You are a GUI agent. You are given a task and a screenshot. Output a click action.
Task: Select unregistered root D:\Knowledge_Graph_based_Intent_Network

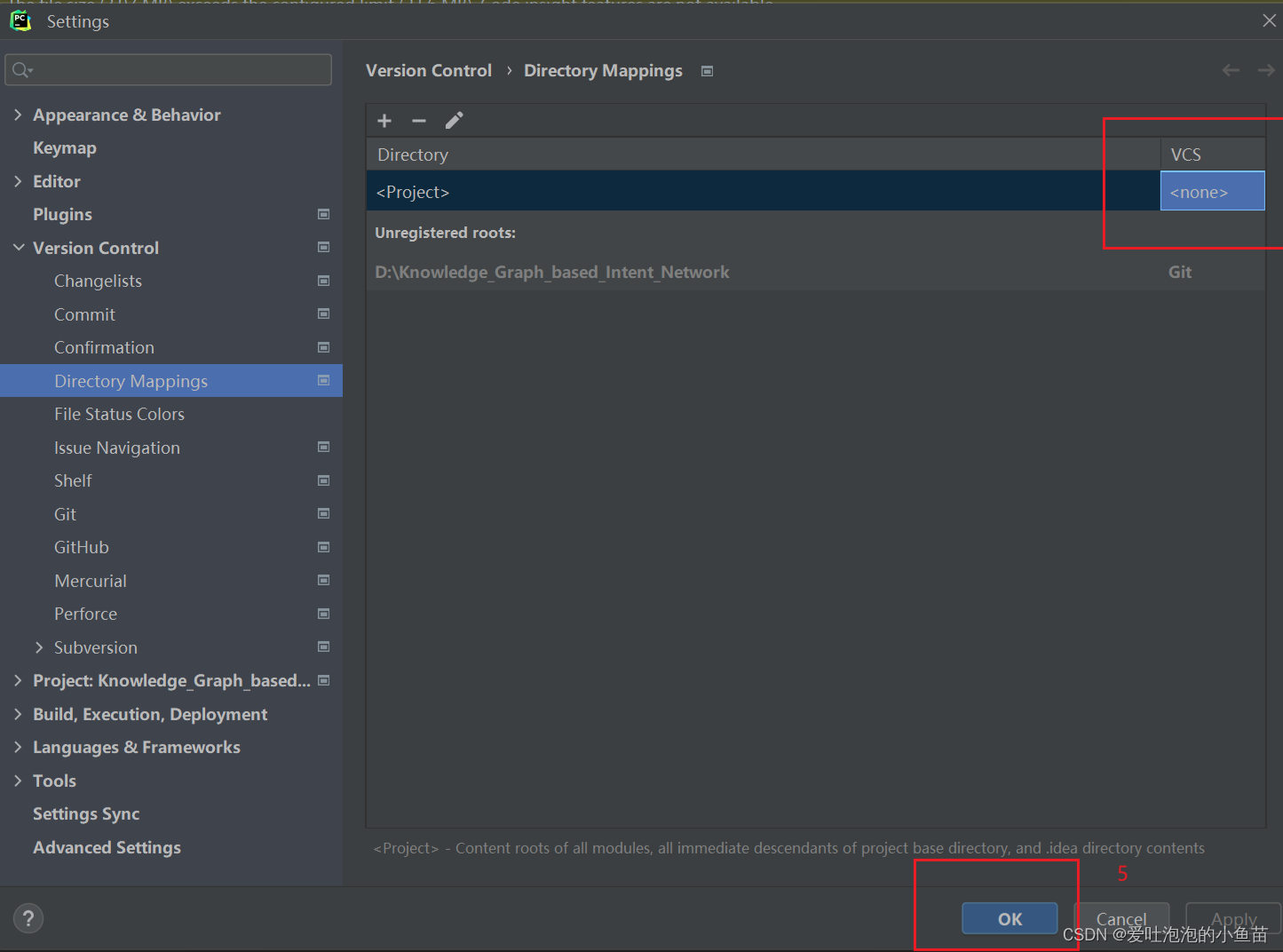click(x=551, y=272)
